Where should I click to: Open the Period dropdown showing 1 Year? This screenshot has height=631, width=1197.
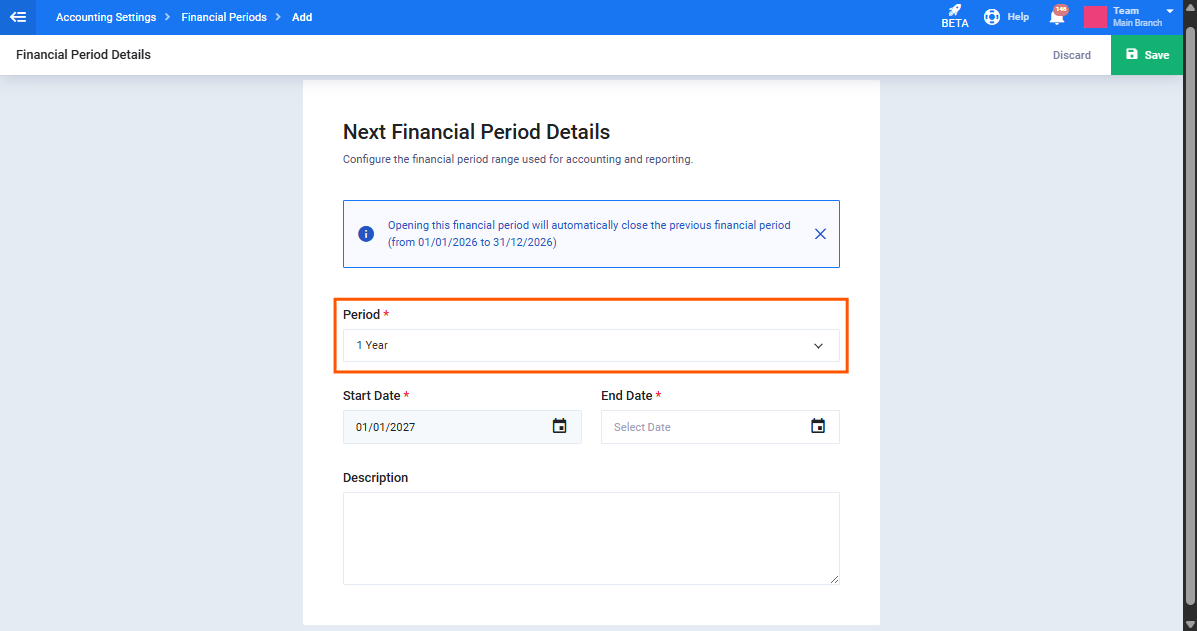(591, 346)
